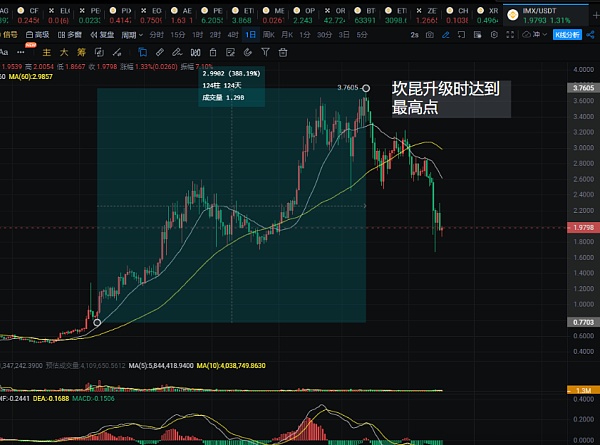Screen dimensions: 600x445
Task: Open the 高级 advanced option
Action: click(38, 35)
